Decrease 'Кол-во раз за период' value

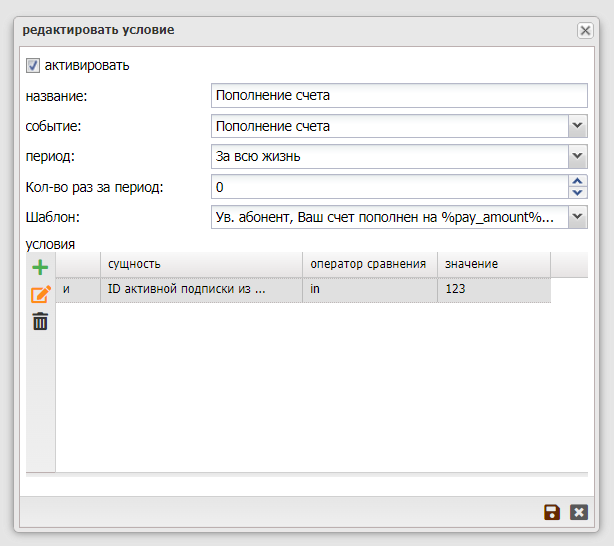(577, 192)
